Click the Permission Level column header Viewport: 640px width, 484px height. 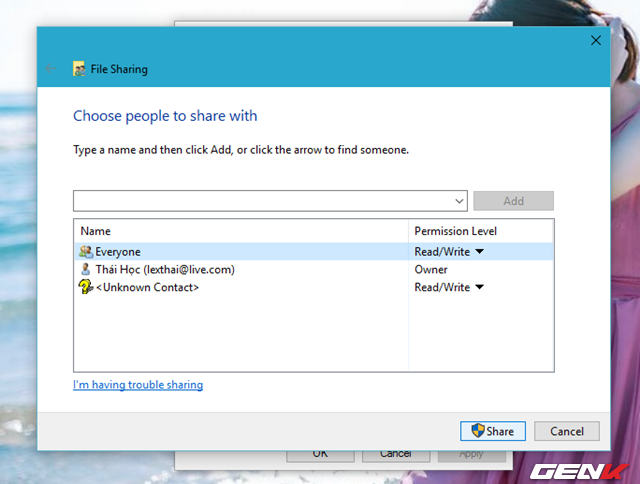(456, 231)
